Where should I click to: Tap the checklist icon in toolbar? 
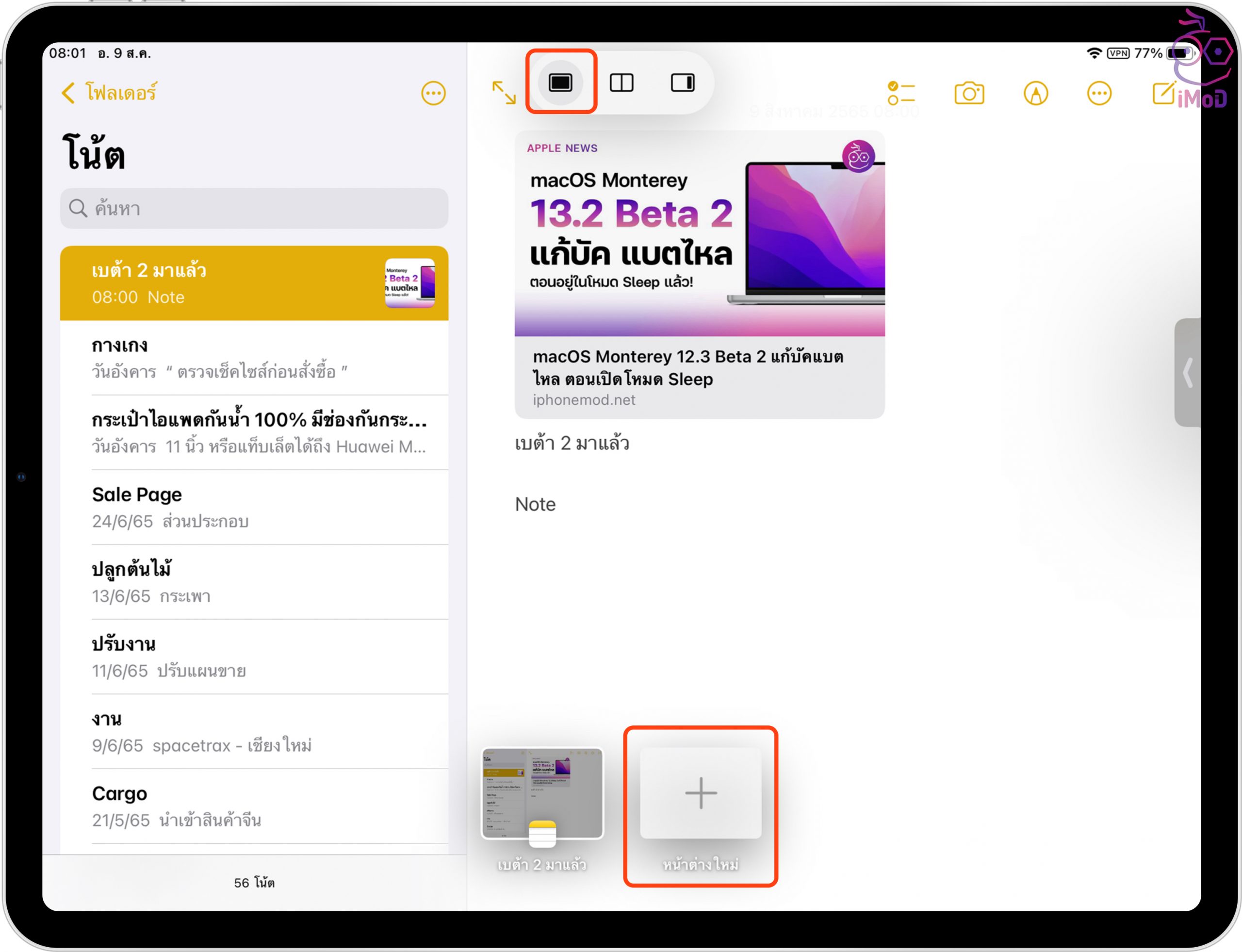coord(901,94)
